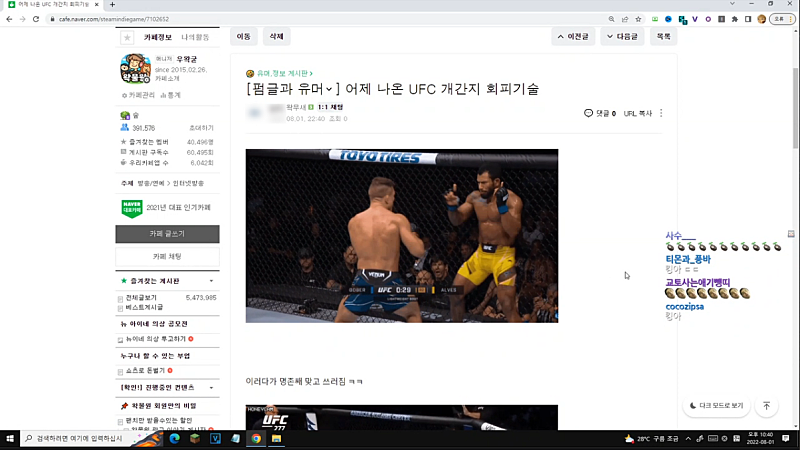Switch to the 나의활동 tab
Viewport: 800px width, 450px height.
195,38
